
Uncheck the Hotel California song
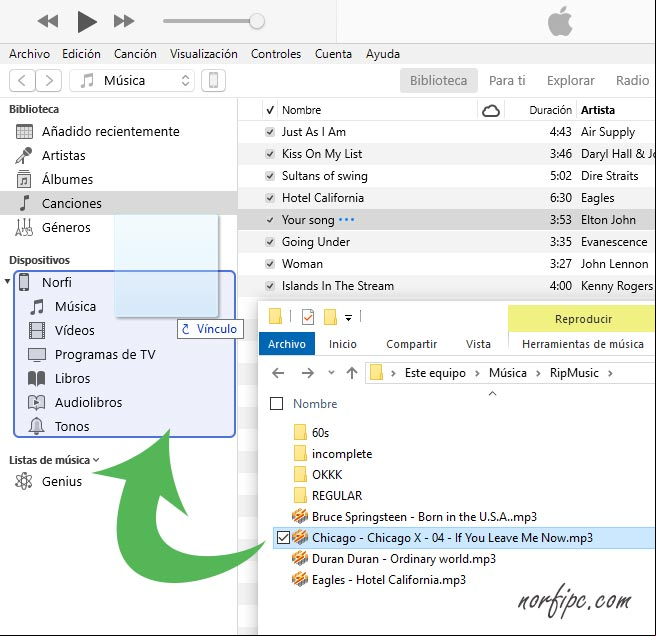click(x=270, y=198)
